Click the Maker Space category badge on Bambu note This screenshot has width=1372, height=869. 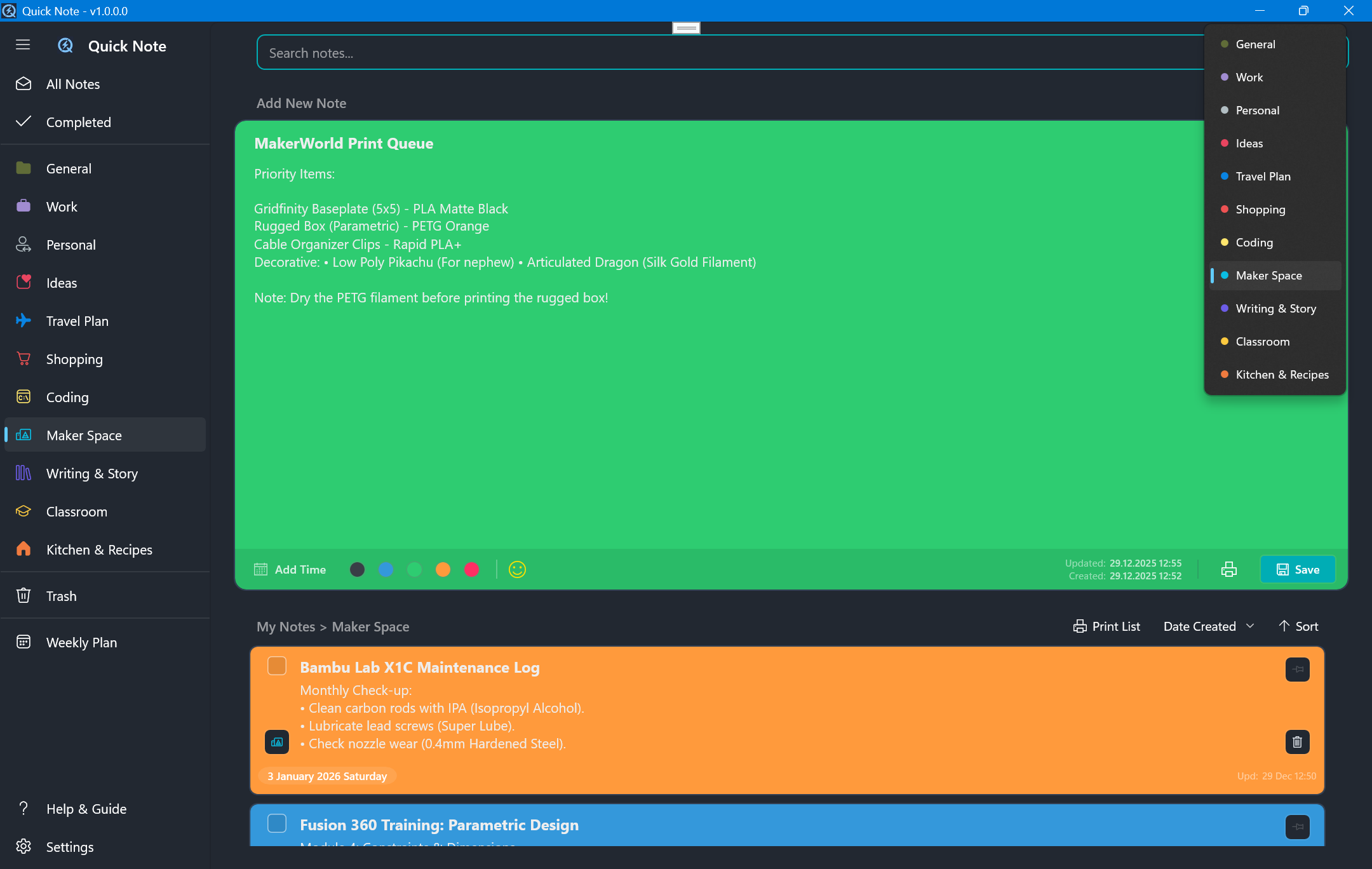click(277, 741)
